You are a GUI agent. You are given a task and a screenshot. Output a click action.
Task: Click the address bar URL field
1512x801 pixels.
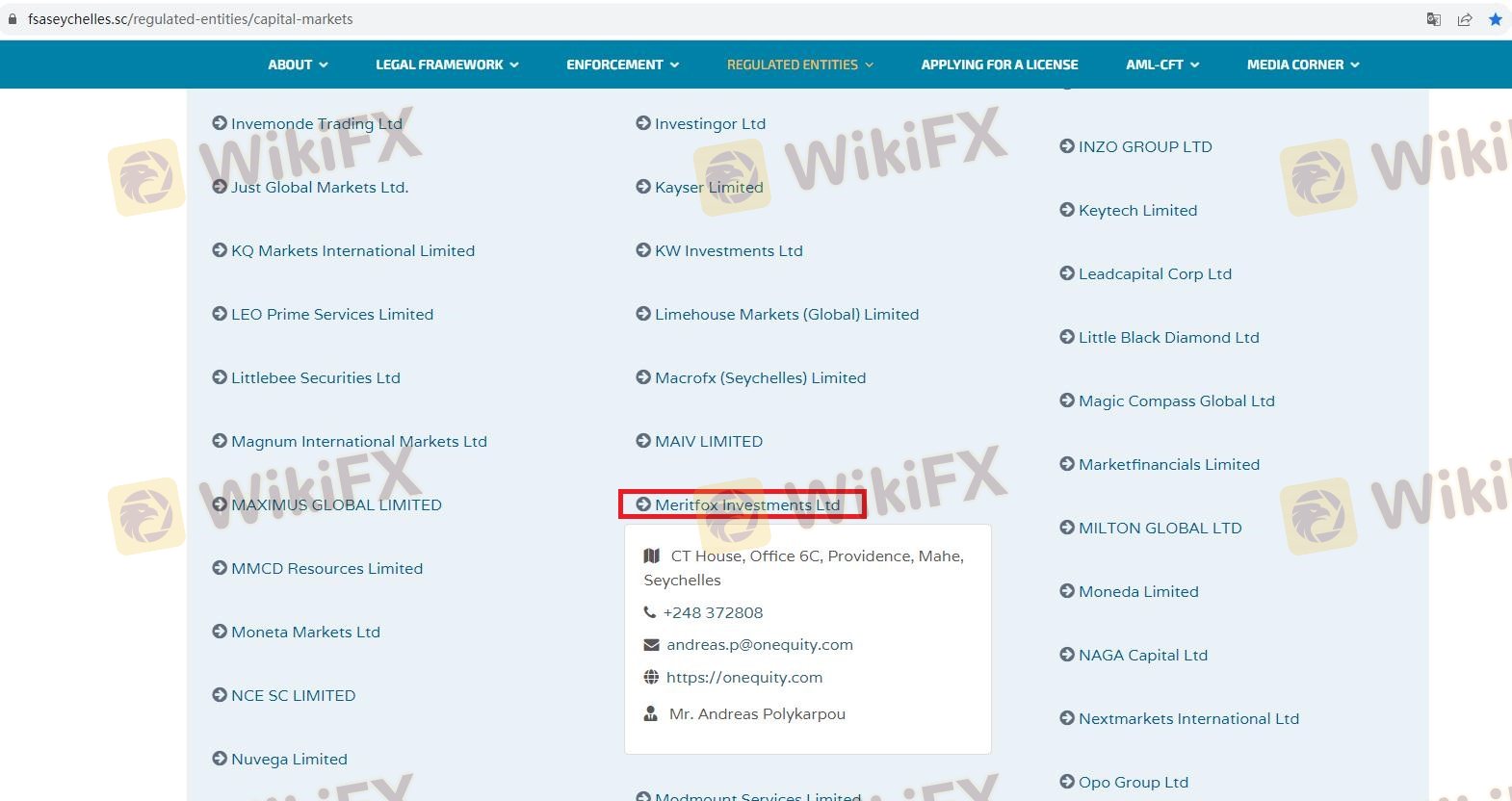(x=674, y=19)
